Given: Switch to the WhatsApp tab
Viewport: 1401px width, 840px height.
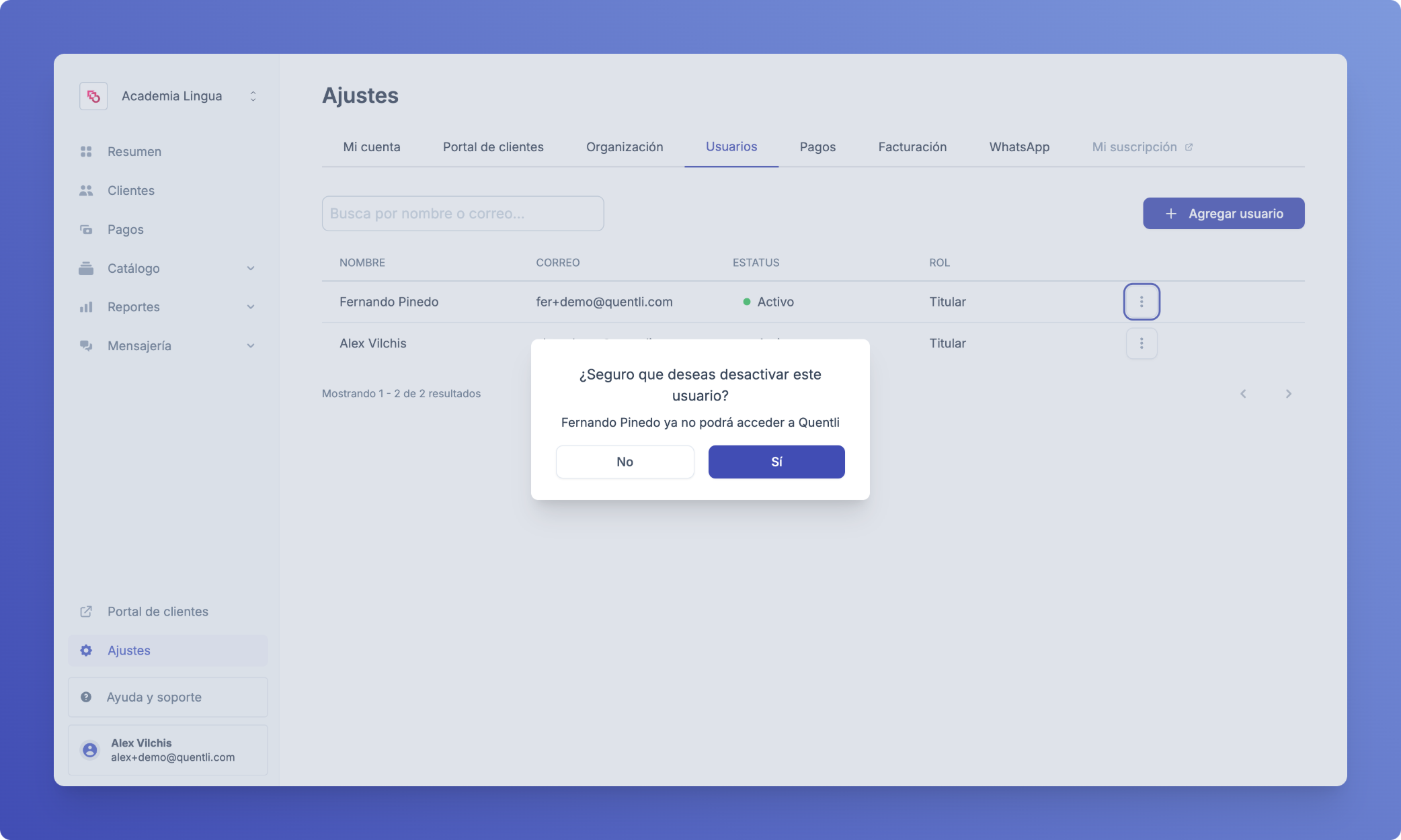Looking at the screenshot, I should 1018,147.
